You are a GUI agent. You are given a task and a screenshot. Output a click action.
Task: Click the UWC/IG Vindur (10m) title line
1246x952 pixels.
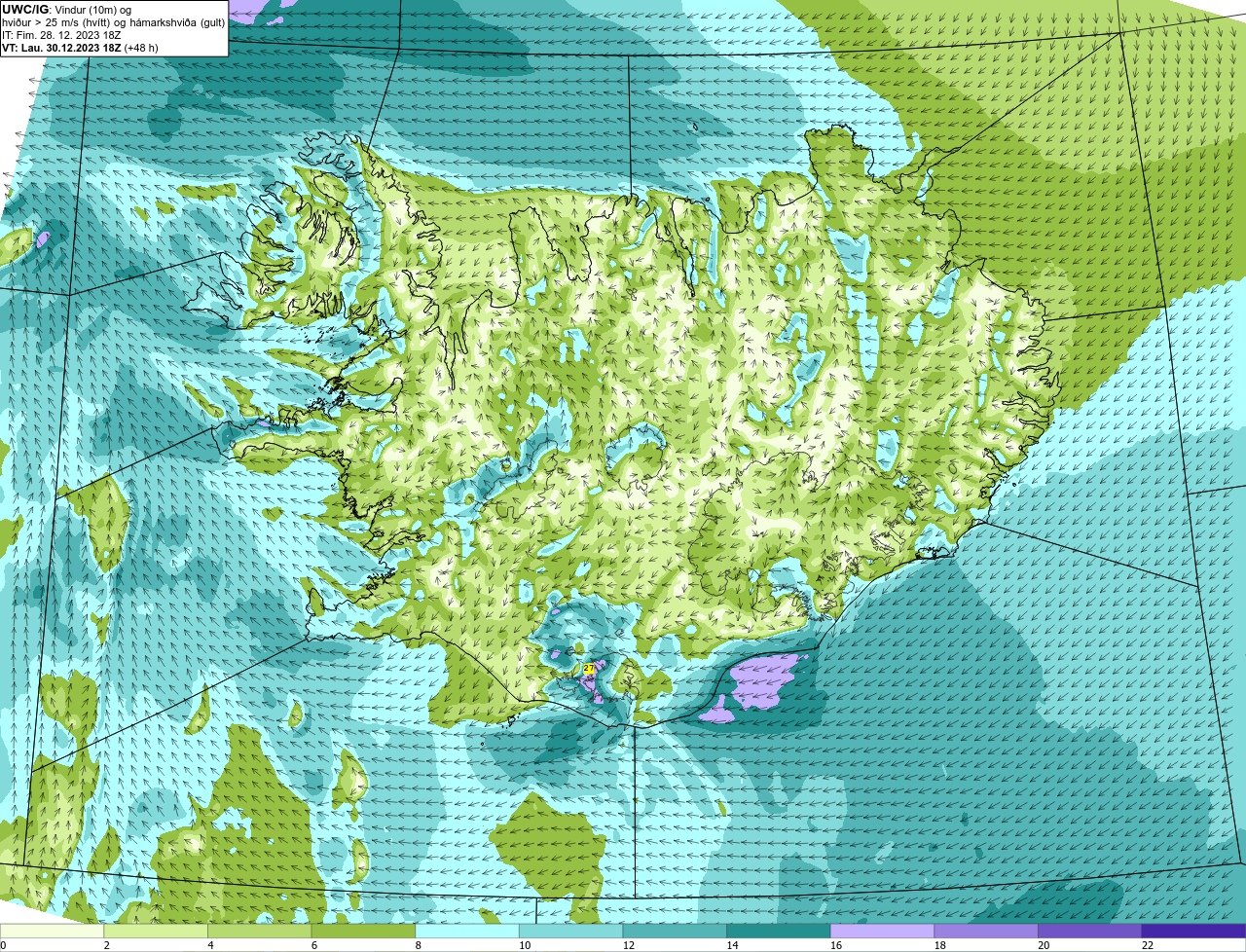tap(66, 9)
